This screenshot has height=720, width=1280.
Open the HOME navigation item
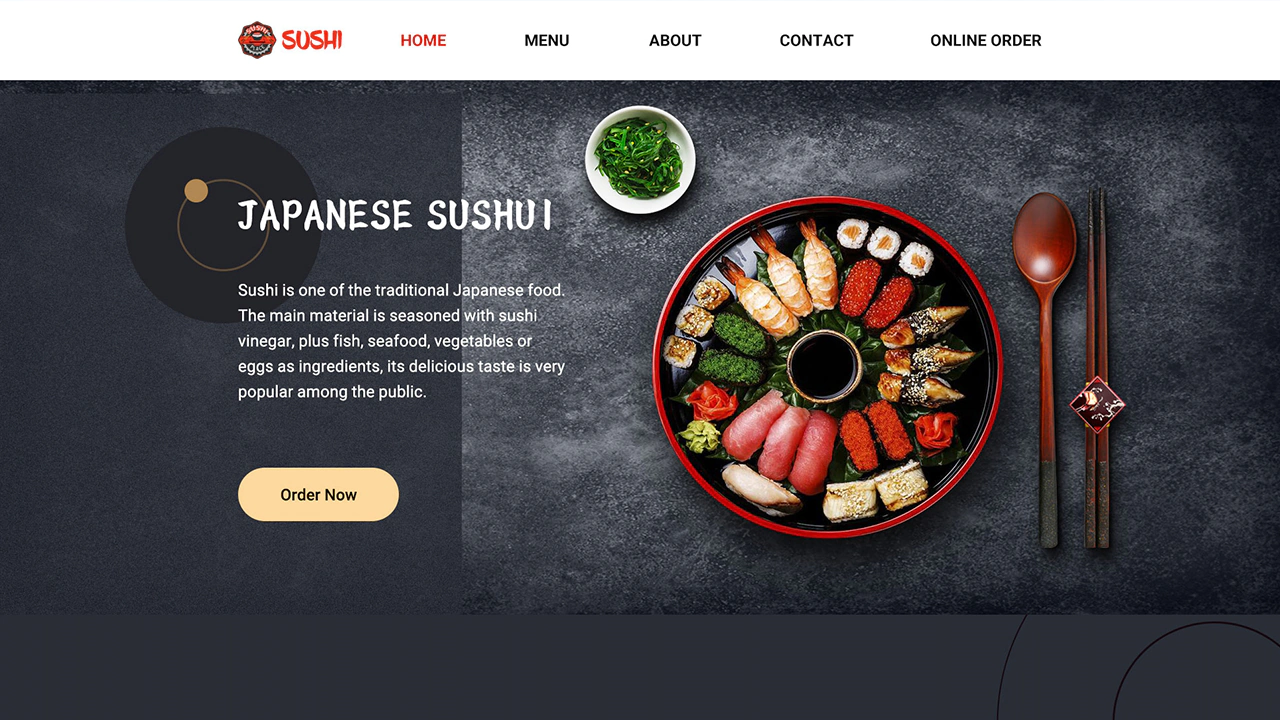(423, 40)
